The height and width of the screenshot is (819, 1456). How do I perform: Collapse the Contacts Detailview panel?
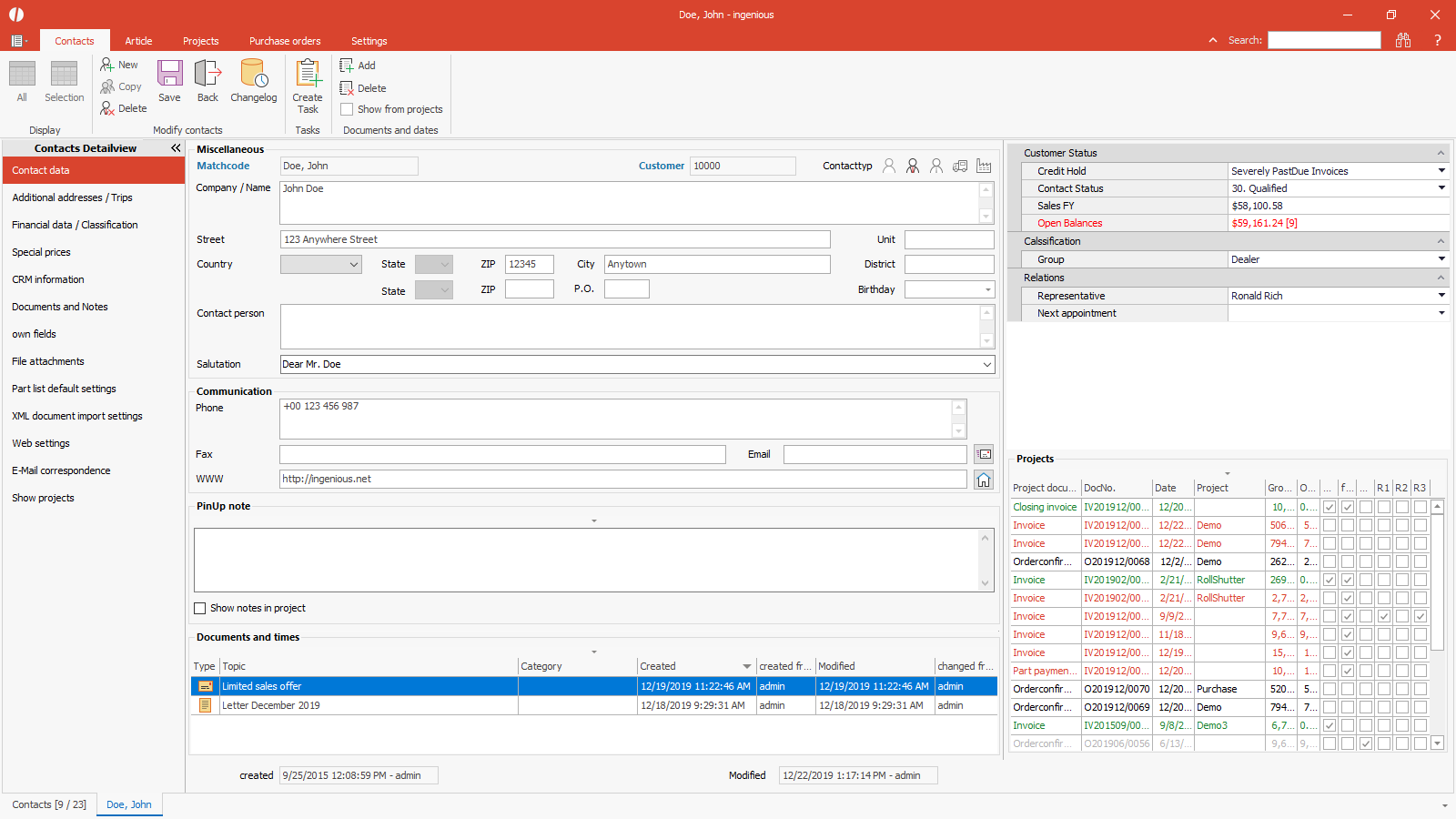coord(176,148)
